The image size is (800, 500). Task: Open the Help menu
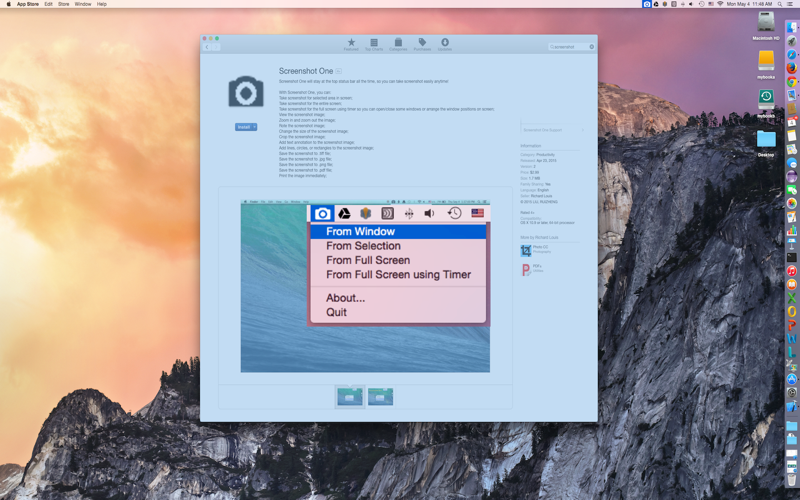click(x=102, y=4)
